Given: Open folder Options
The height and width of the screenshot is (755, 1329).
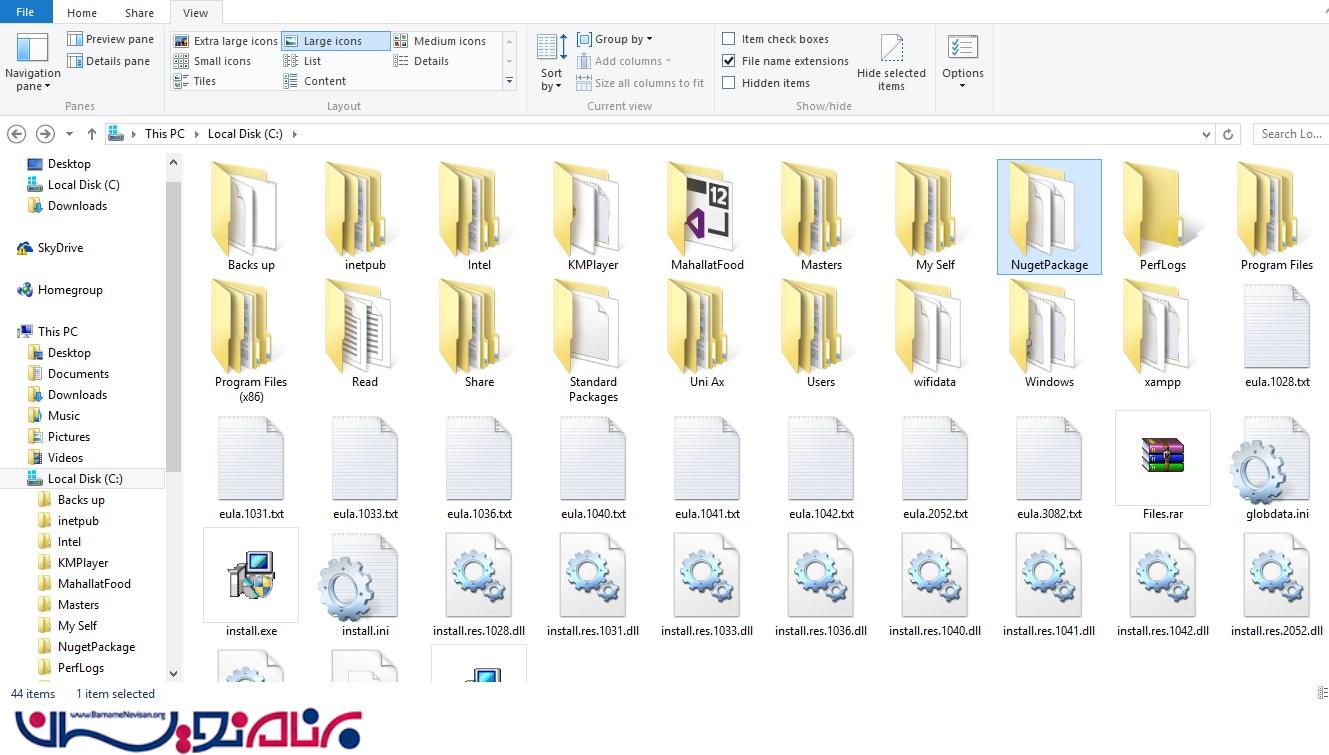Looking at the screenshot, I should [963, 63].
